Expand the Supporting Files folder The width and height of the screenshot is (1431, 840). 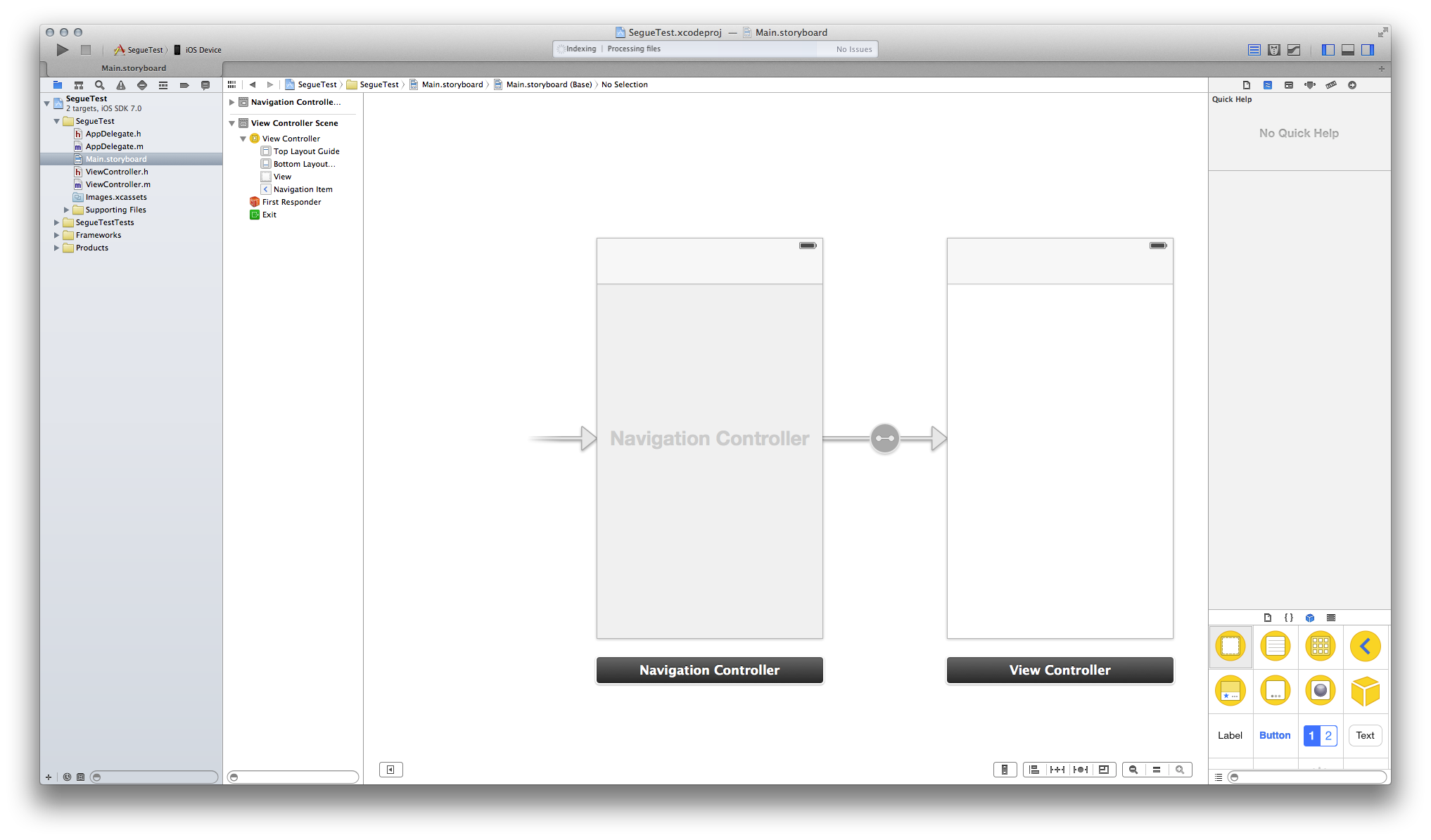coord(66,210)
